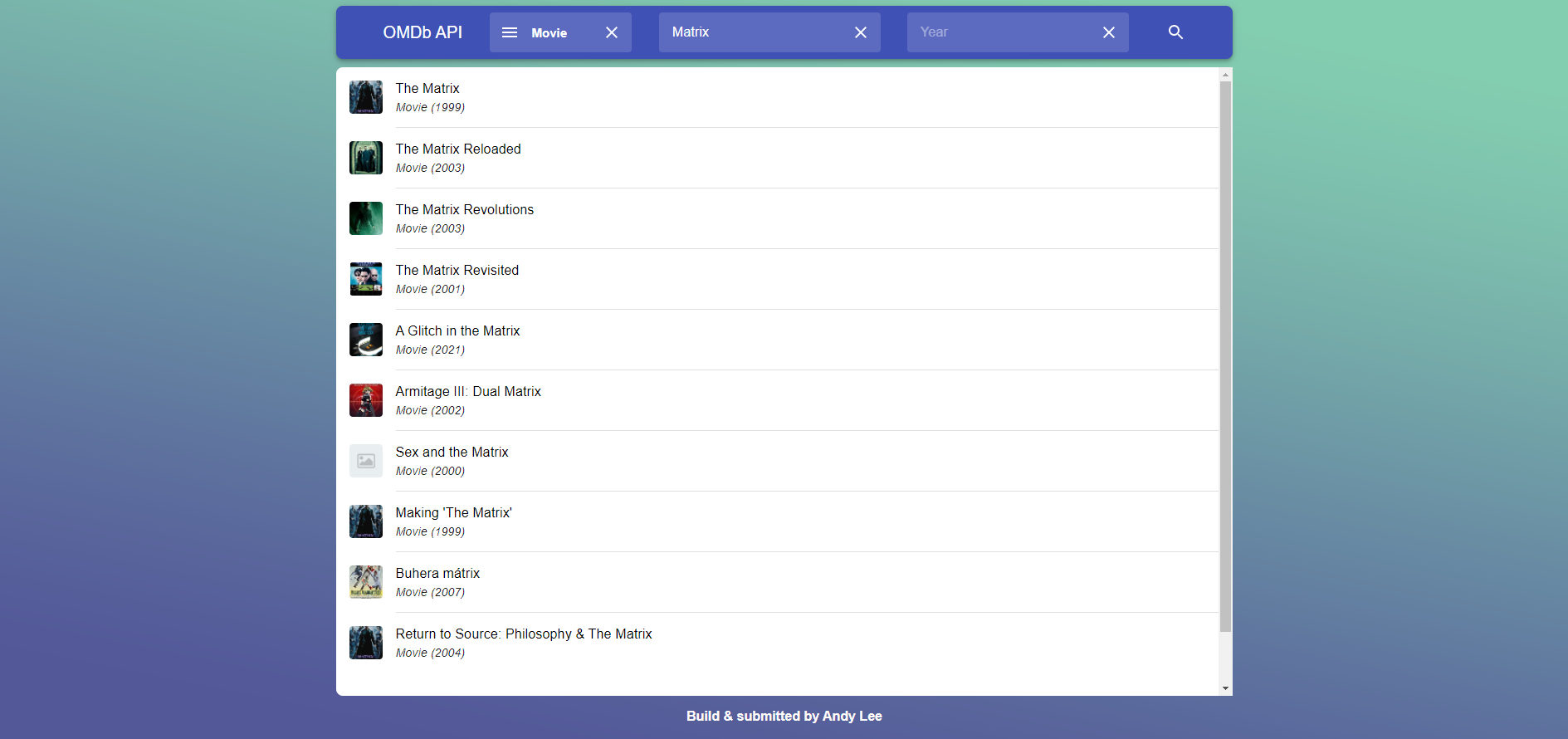Viewport: 1568px width, 739px height.
Task: Click the OMDb API title
Action: pos(423,32)
